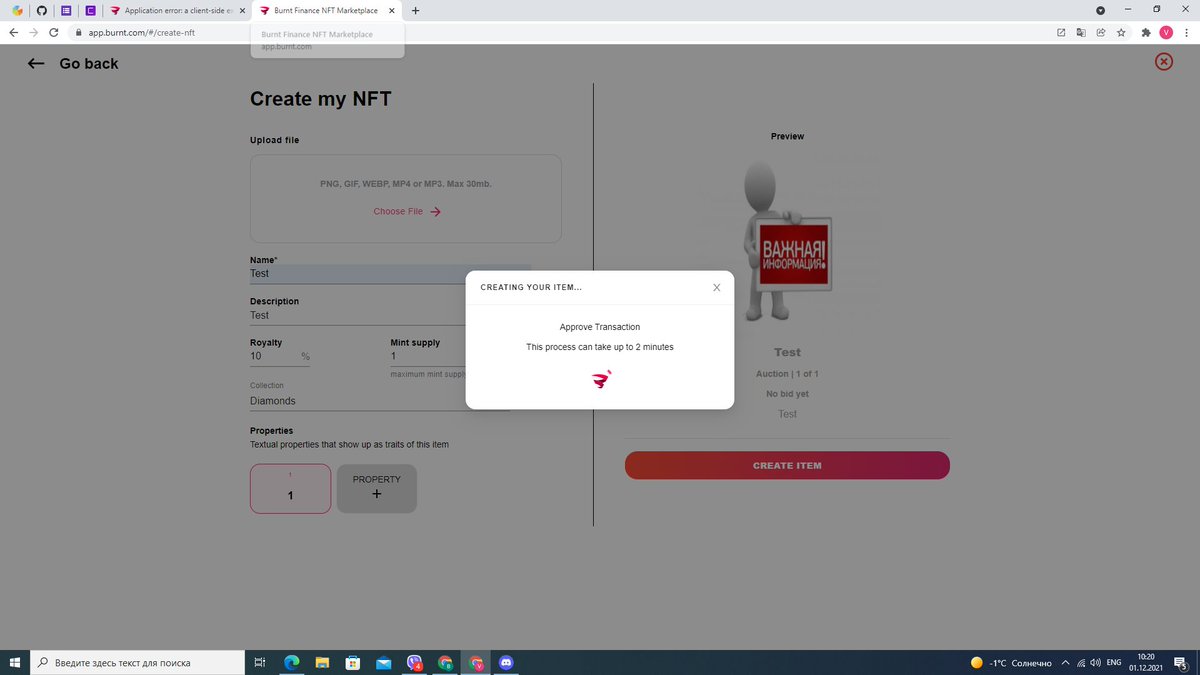
Task: Click the open-in-app icon in address bar
Action: (1061, 32)
